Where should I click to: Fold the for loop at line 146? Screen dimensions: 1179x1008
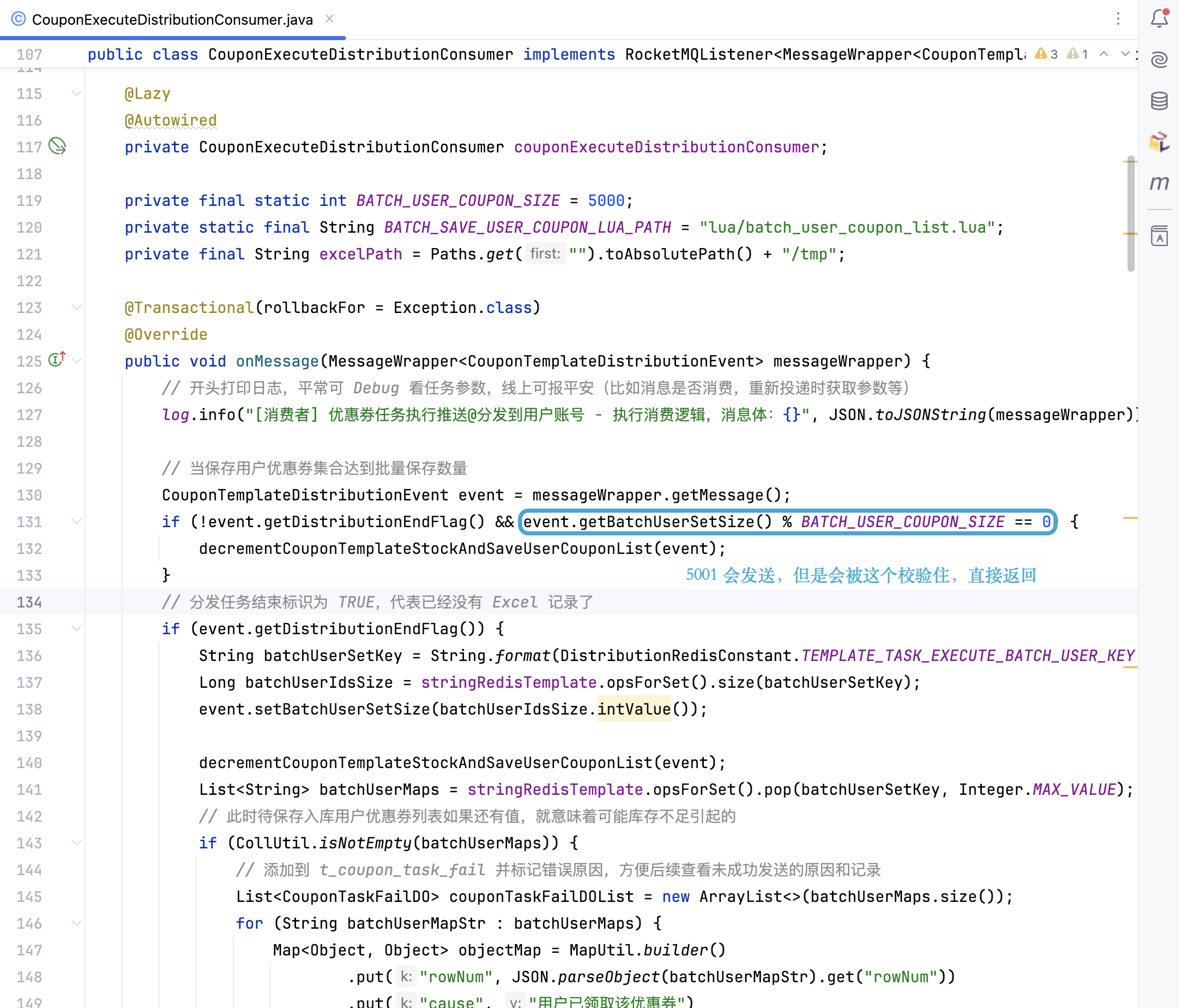pyautogui.click(x=76, y=923)
